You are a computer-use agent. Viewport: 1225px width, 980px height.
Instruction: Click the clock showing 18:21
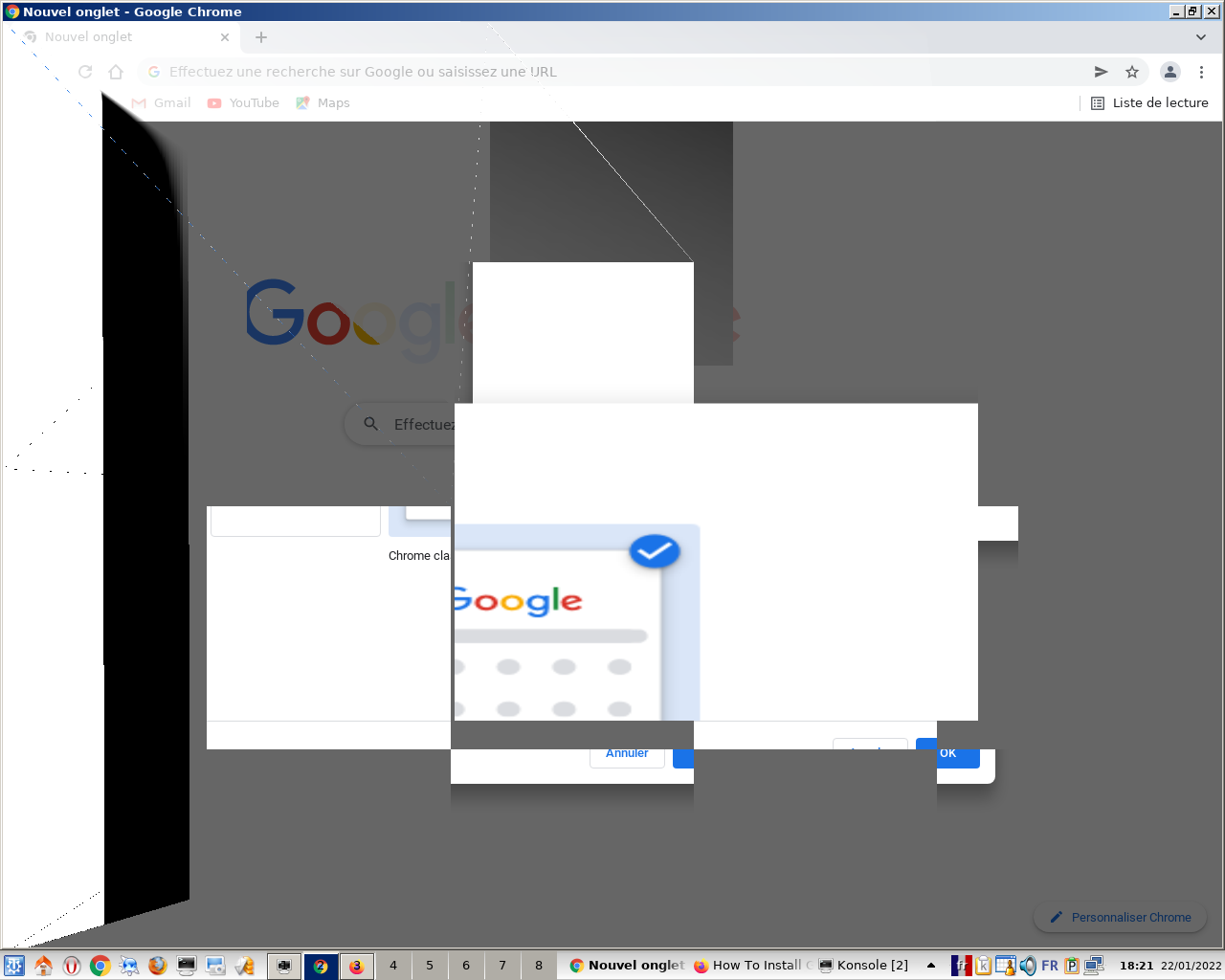coord(1137,966)
